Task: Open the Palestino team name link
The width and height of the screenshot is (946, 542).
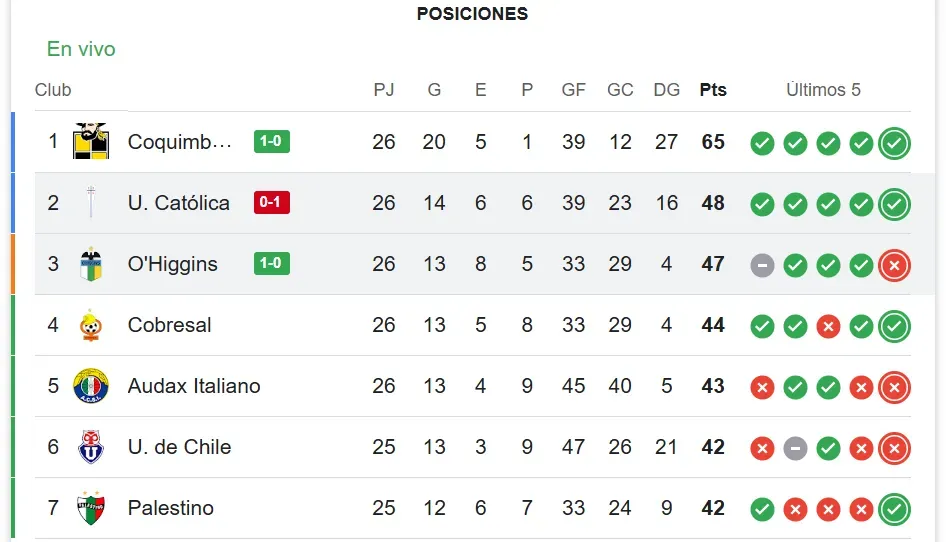Action: coord(171,508)
